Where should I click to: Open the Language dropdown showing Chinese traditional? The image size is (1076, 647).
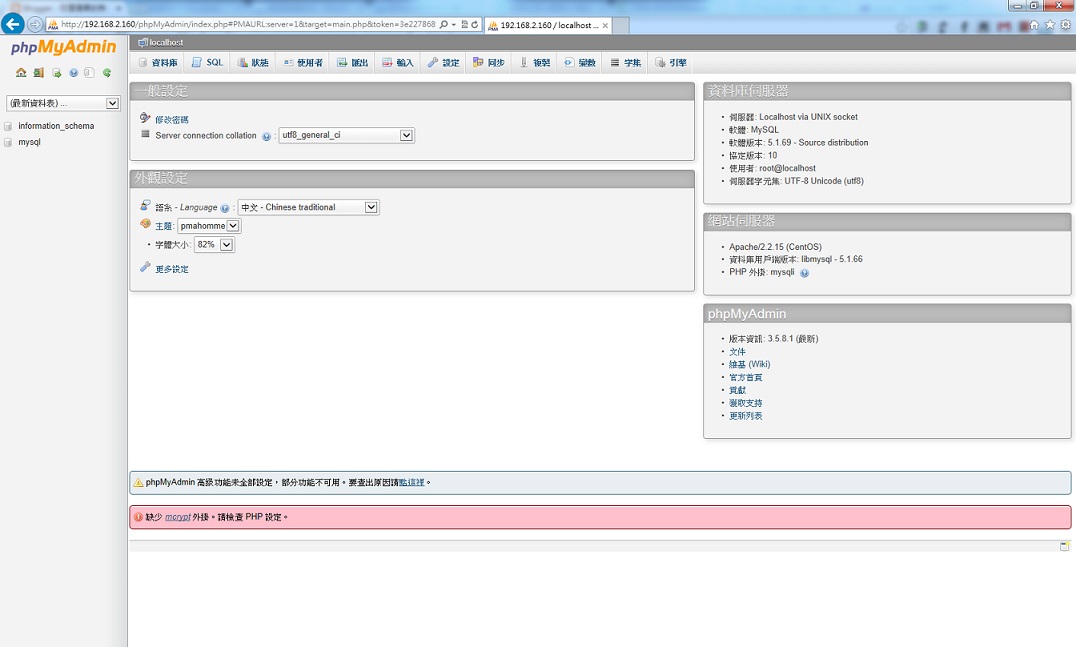coord(308,207)
